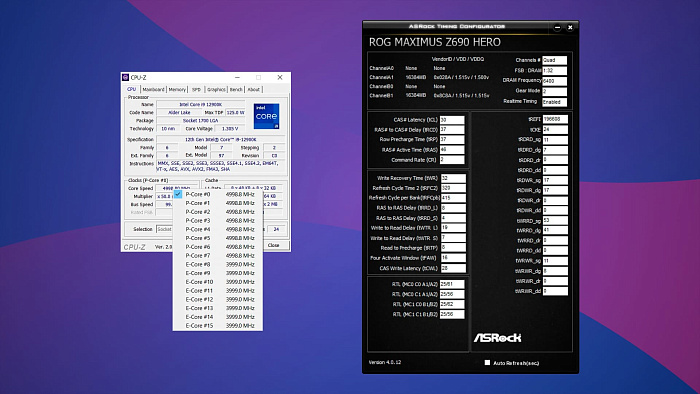Image resolution: width=700 pixels, height=394 pixels.
Task: Choose P-Core #7 from the core list
Action: tap(218, 256)
